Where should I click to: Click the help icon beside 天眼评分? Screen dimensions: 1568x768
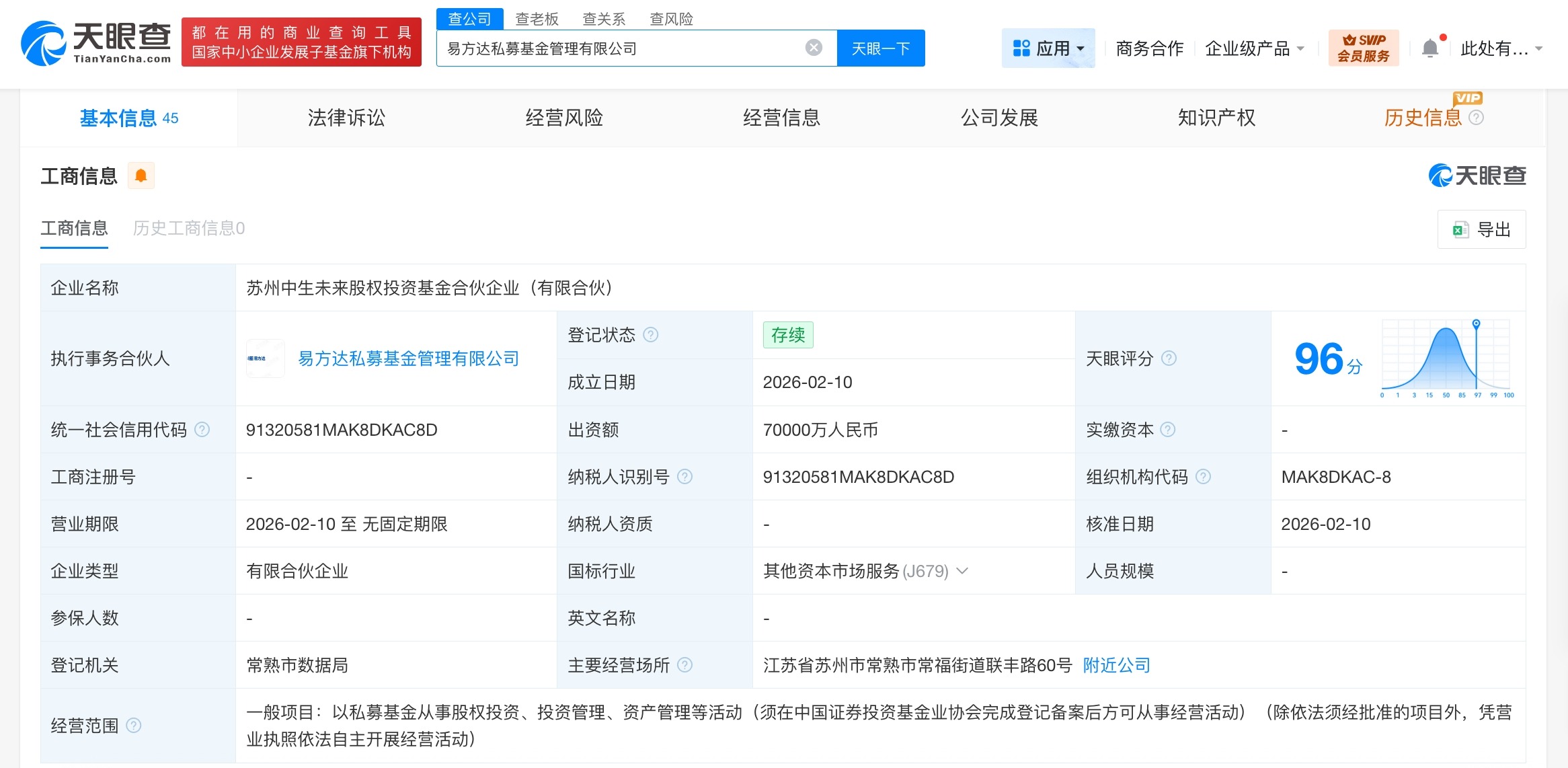[x=1169, y=358]
